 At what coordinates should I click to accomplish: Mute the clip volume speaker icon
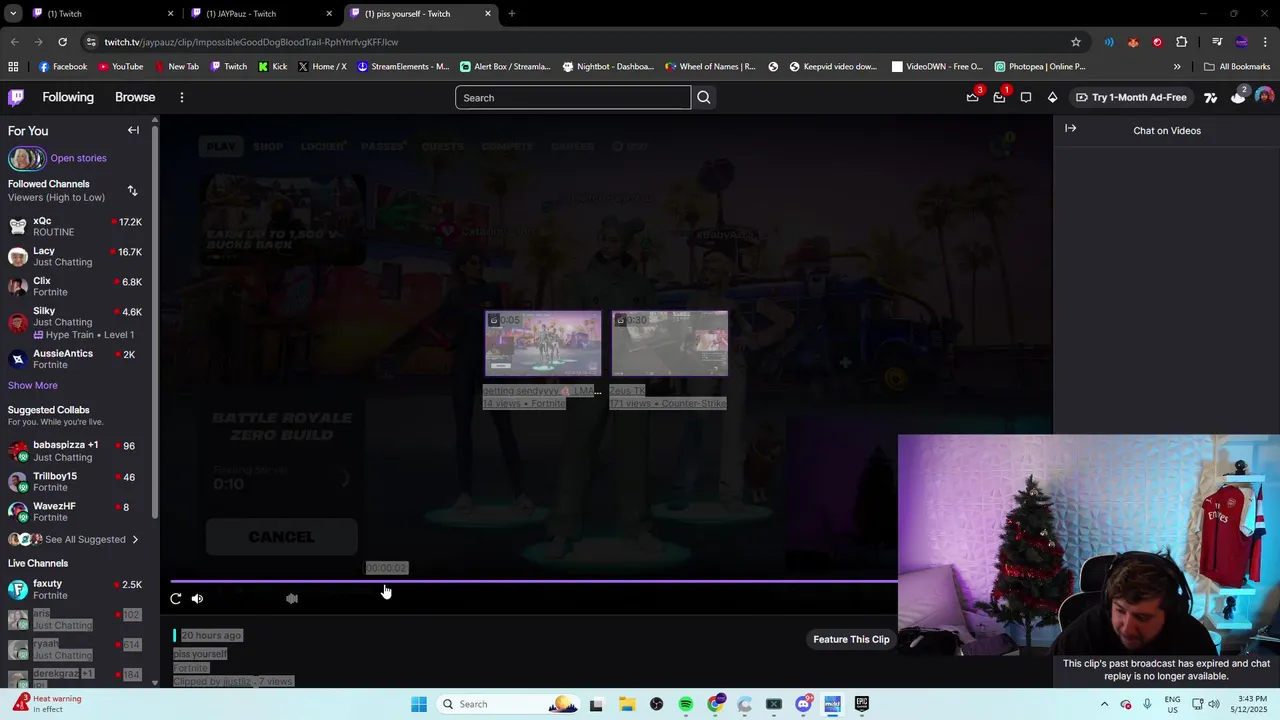tap(197, 598)
